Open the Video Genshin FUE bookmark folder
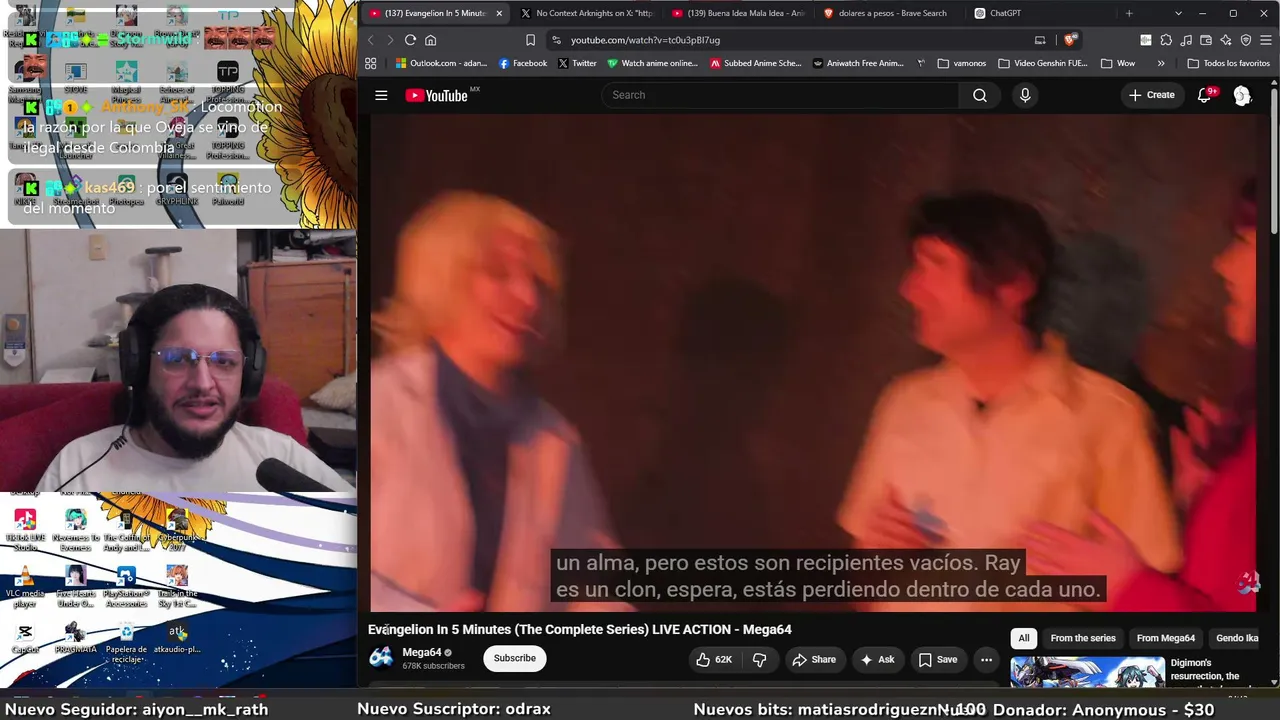This screenshot has height=720, width=1280. (1042, 63)
